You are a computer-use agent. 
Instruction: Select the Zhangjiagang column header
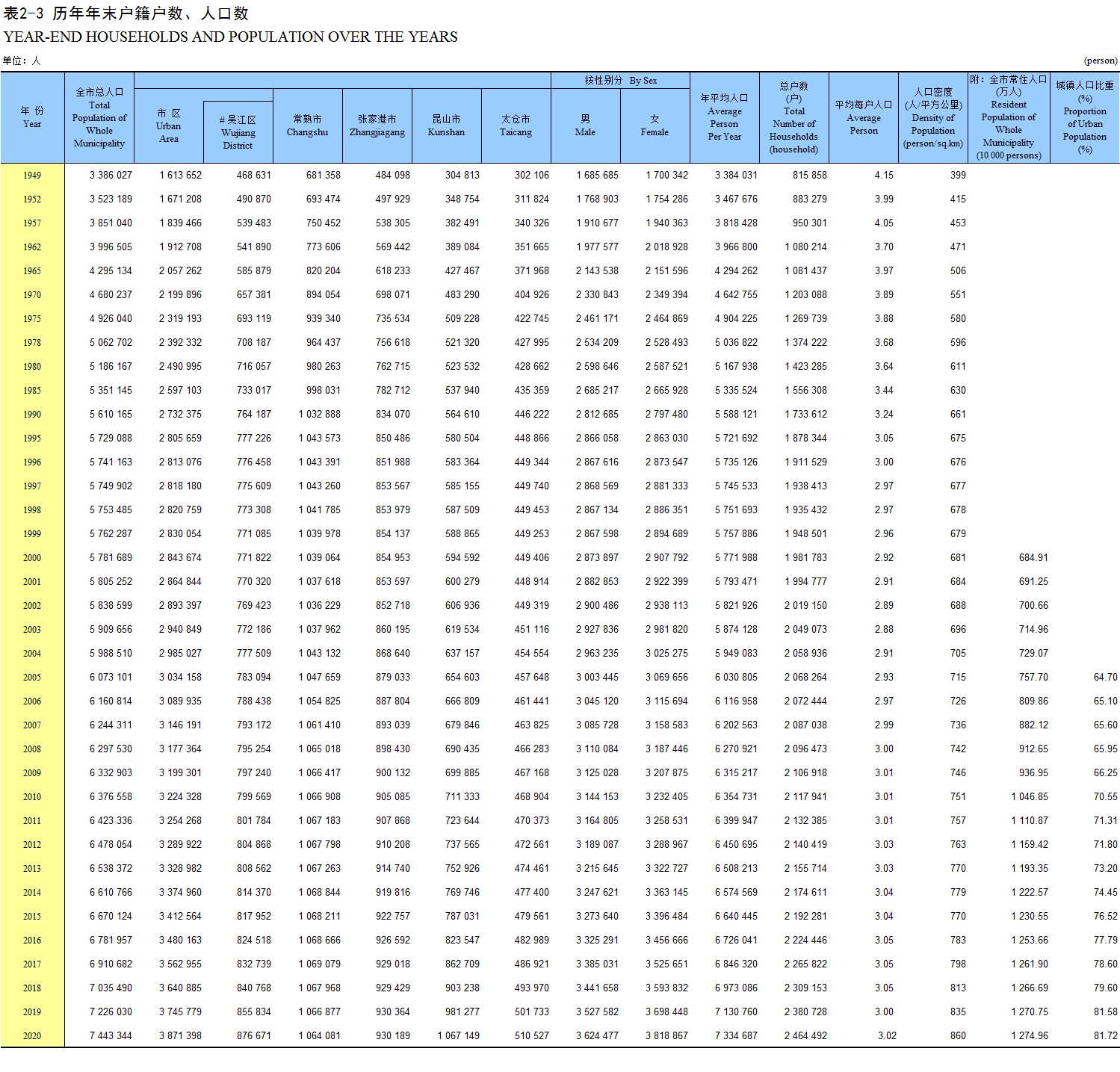377,126
